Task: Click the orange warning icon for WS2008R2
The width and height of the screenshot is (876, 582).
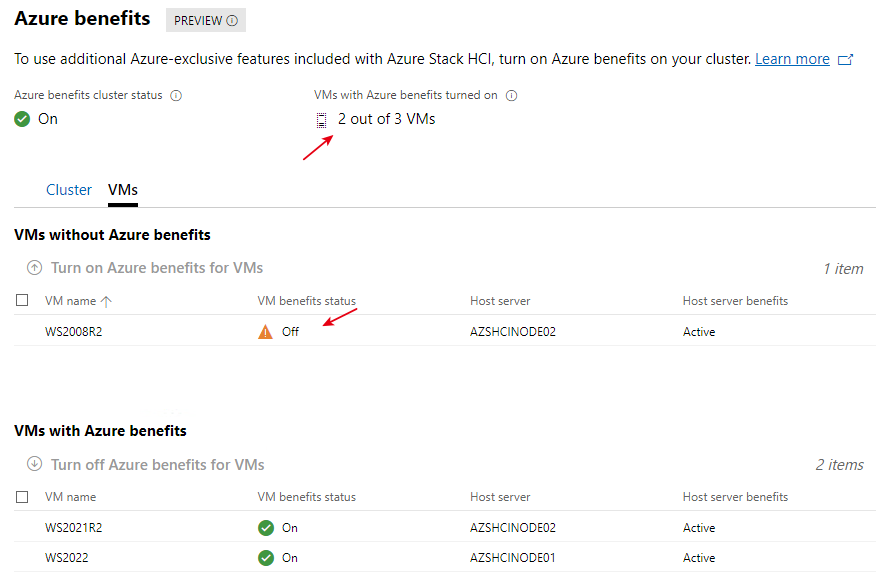Action: [265, 332]
